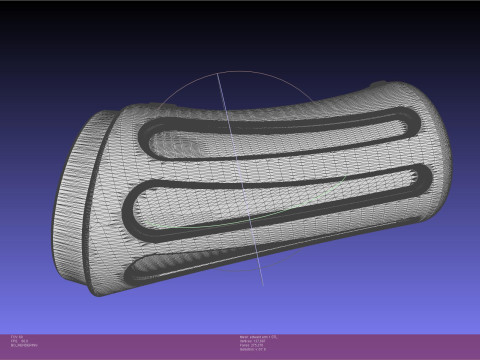480x360 pixels.
Task: Click the Mesh name line in the info bar
Action: coord(258,337)
